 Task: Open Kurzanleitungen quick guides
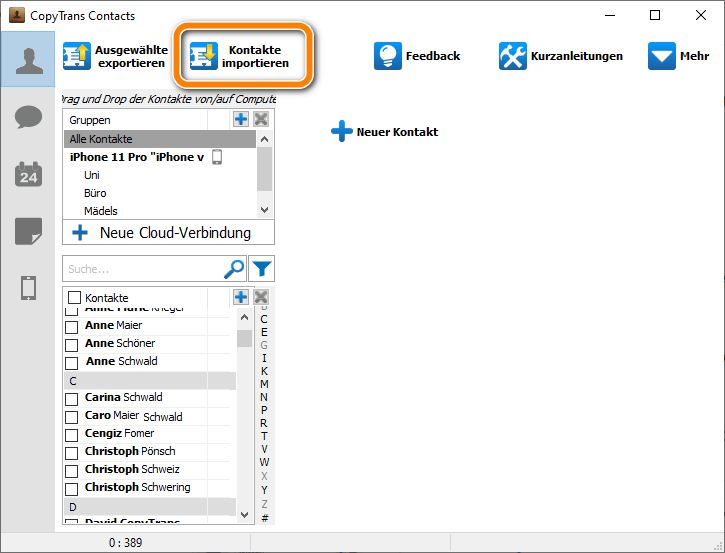pyautogui.click(x=560, y=56)
